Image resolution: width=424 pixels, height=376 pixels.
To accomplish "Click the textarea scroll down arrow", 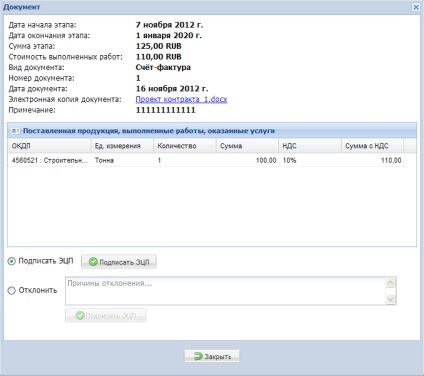I will 390,299.
